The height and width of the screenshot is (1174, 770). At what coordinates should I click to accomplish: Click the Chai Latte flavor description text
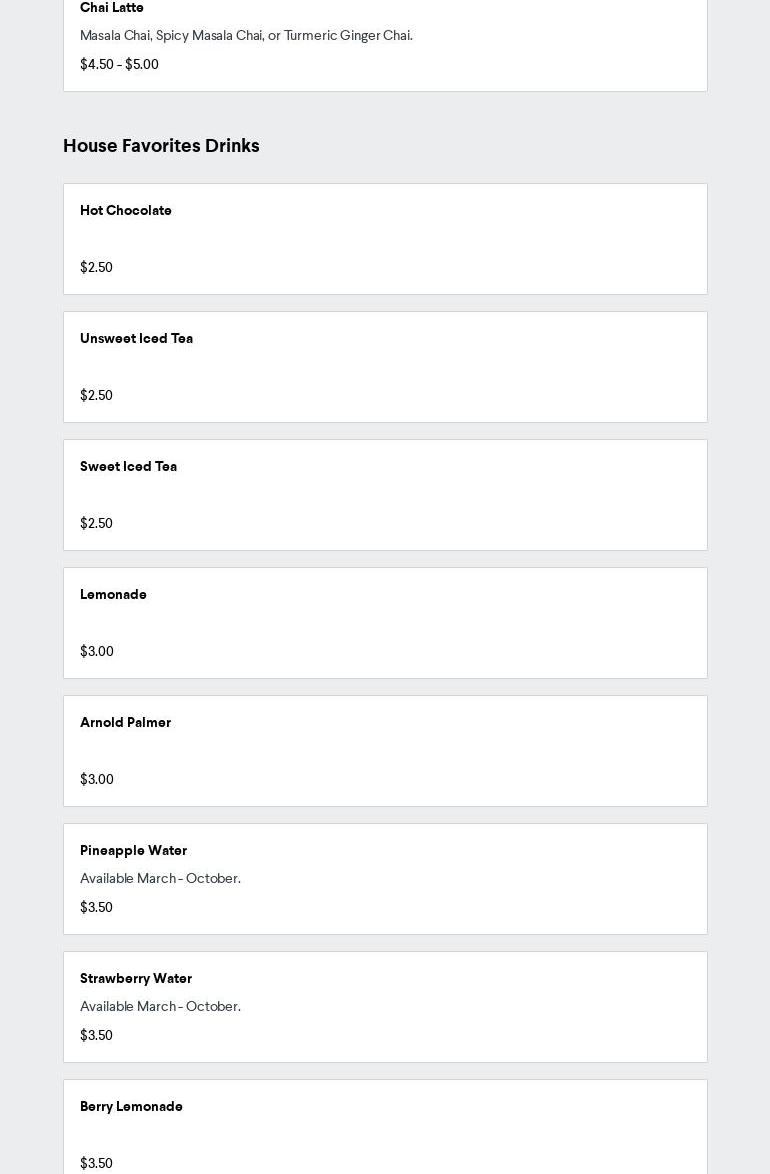tap(246, 36)
